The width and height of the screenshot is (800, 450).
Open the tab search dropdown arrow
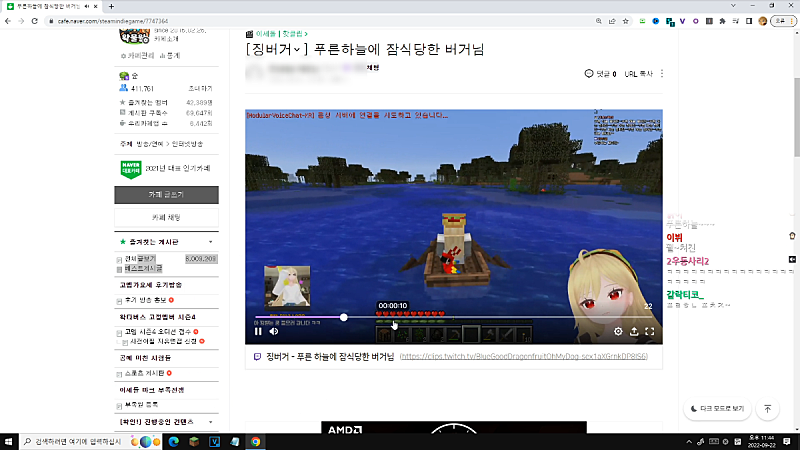733,6
